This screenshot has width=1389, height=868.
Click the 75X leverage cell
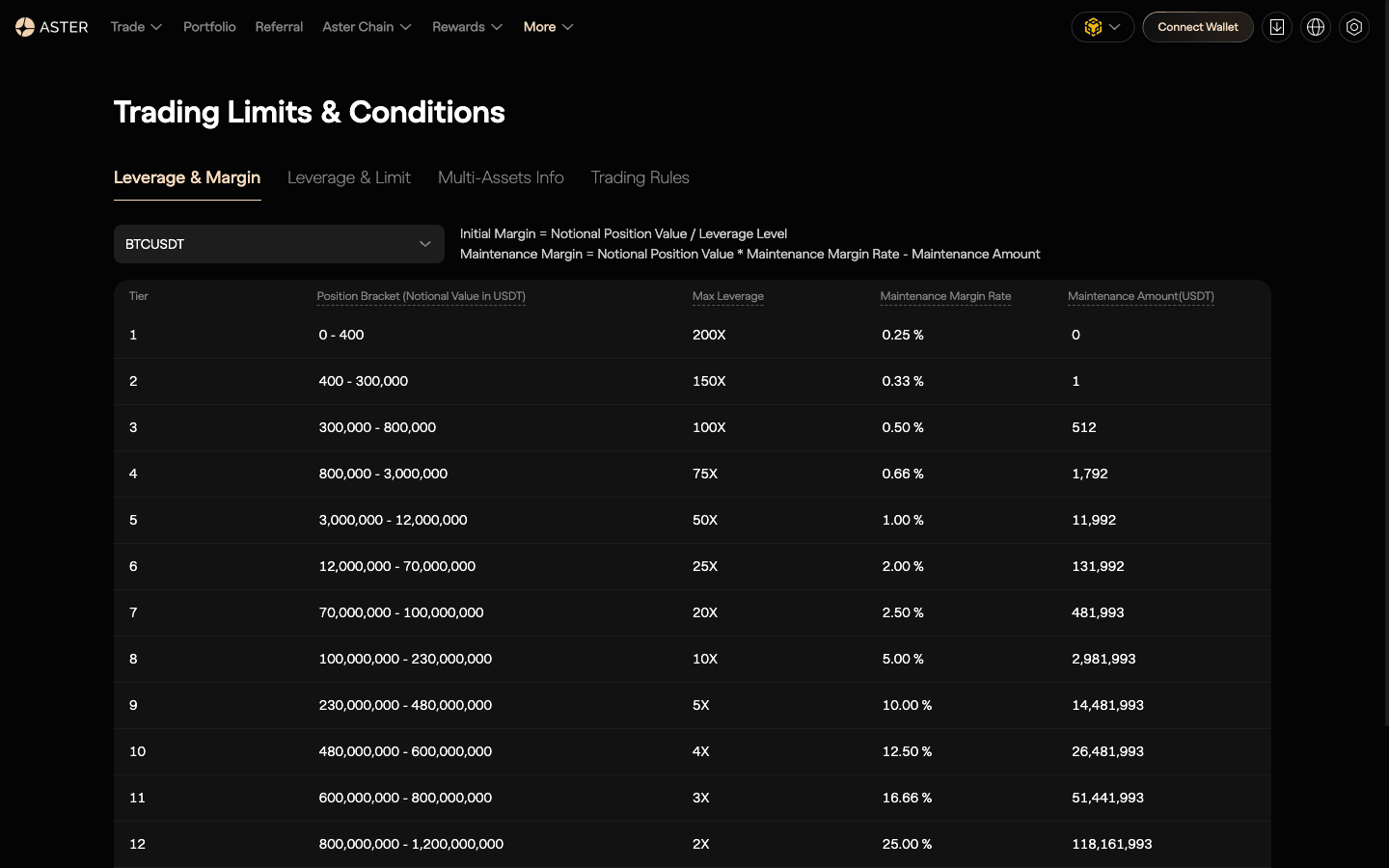pos(705,474)
